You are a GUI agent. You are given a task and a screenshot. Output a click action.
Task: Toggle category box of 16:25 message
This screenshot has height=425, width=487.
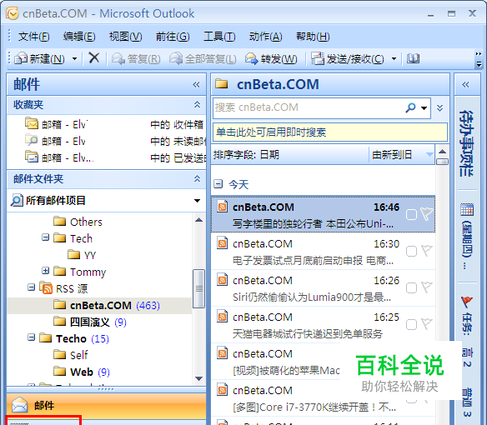[x=411, y=325]
